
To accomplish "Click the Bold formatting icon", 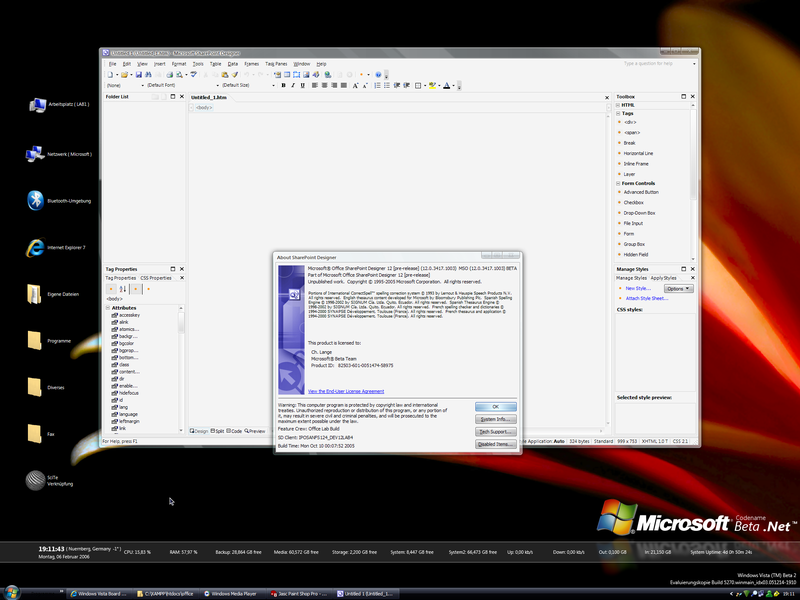I will click(x=284, y=86).
